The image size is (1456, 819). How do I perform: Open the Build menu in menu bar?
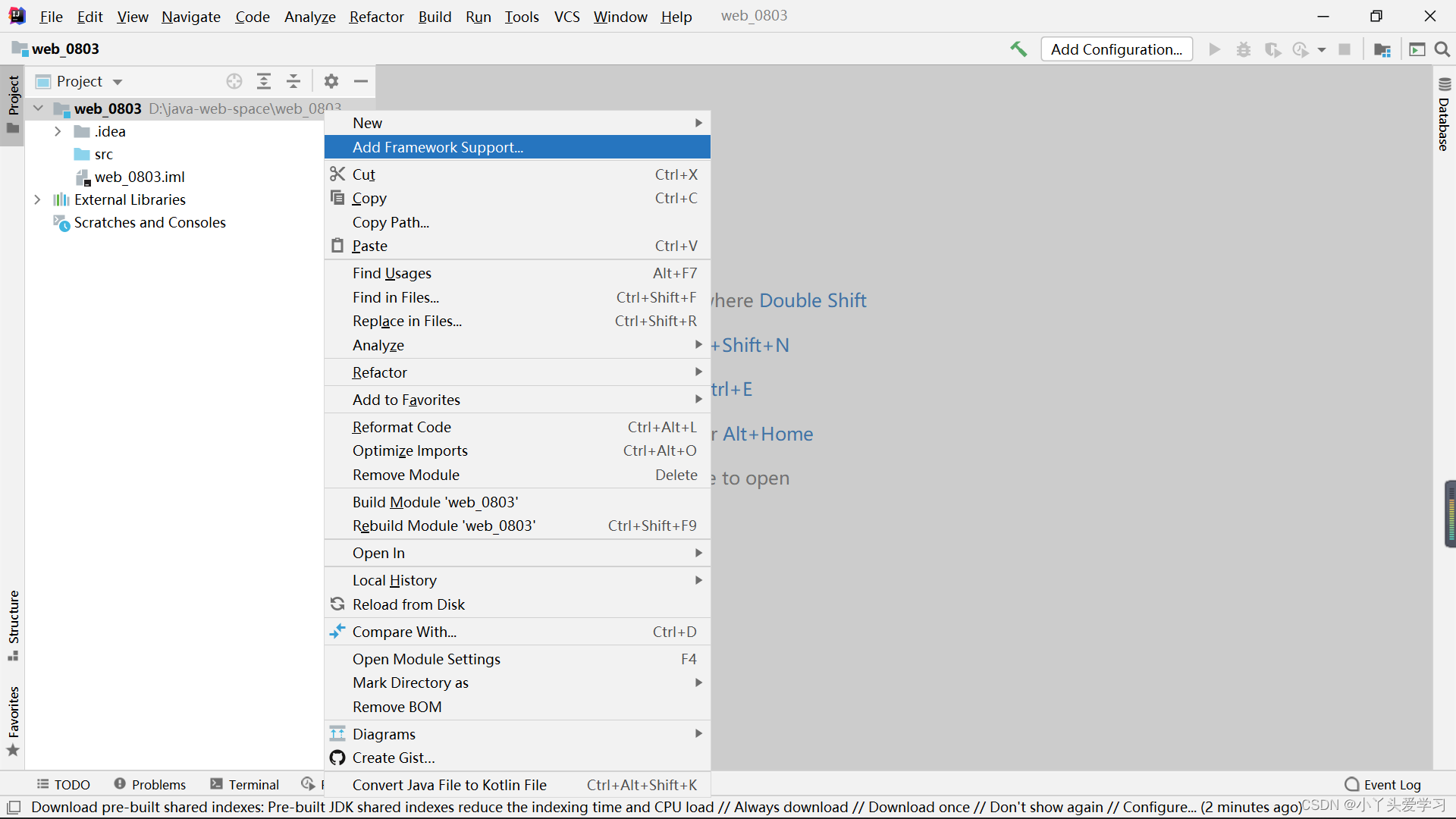(x=435, y=17)
